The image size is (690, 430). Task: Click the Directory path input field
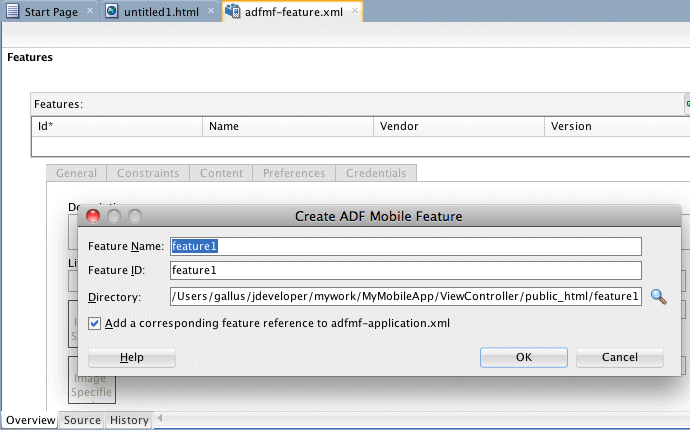[x=406, y=296]
